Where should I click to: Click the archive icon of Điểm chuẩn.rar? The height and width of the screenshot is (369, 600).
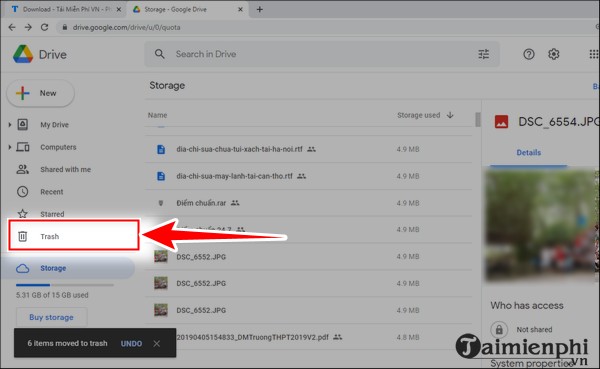pos(161,203)
